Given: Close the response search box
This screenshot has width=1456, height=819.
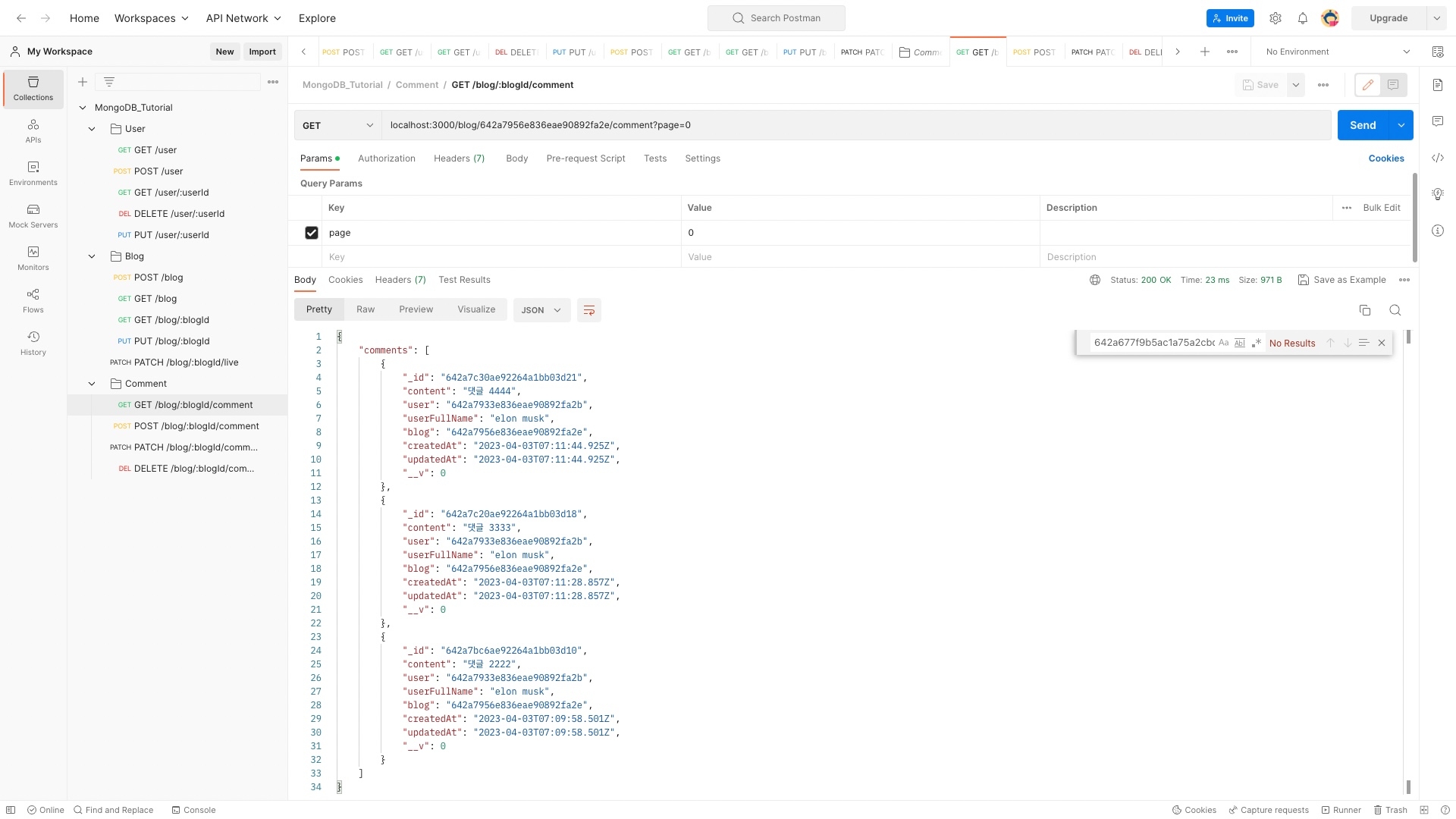Looking at the screenshot, I should coord(1382,343).
